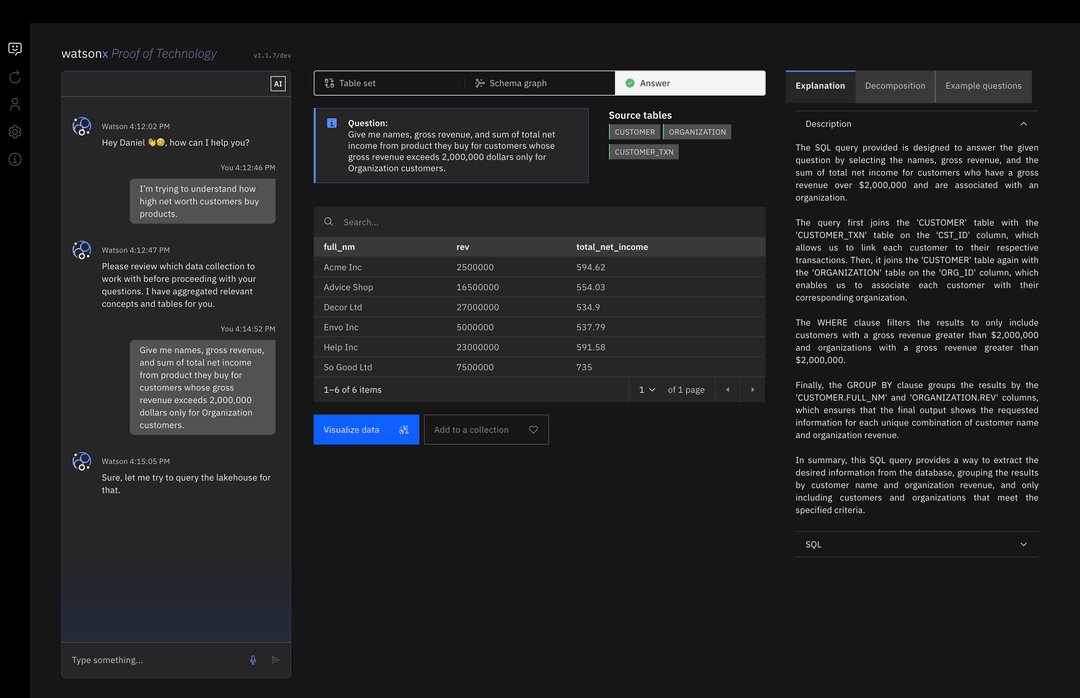Click the microphone icon in the message box
Screen dimensions: 1080x698
point(252,660)
